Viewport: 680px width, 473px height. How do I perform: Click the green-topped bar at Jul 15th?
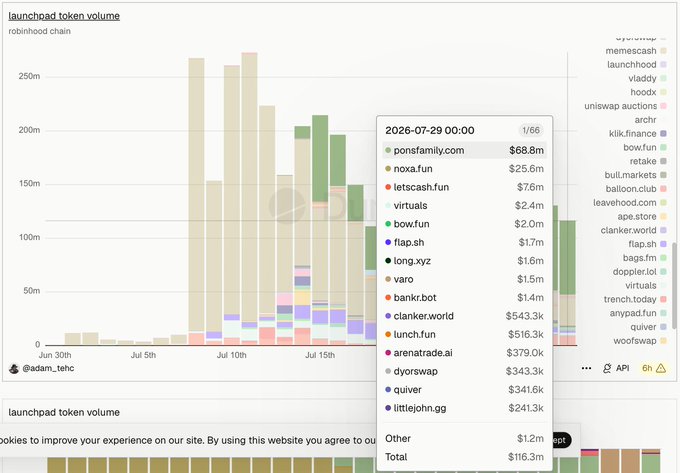(x=320, y=230)
